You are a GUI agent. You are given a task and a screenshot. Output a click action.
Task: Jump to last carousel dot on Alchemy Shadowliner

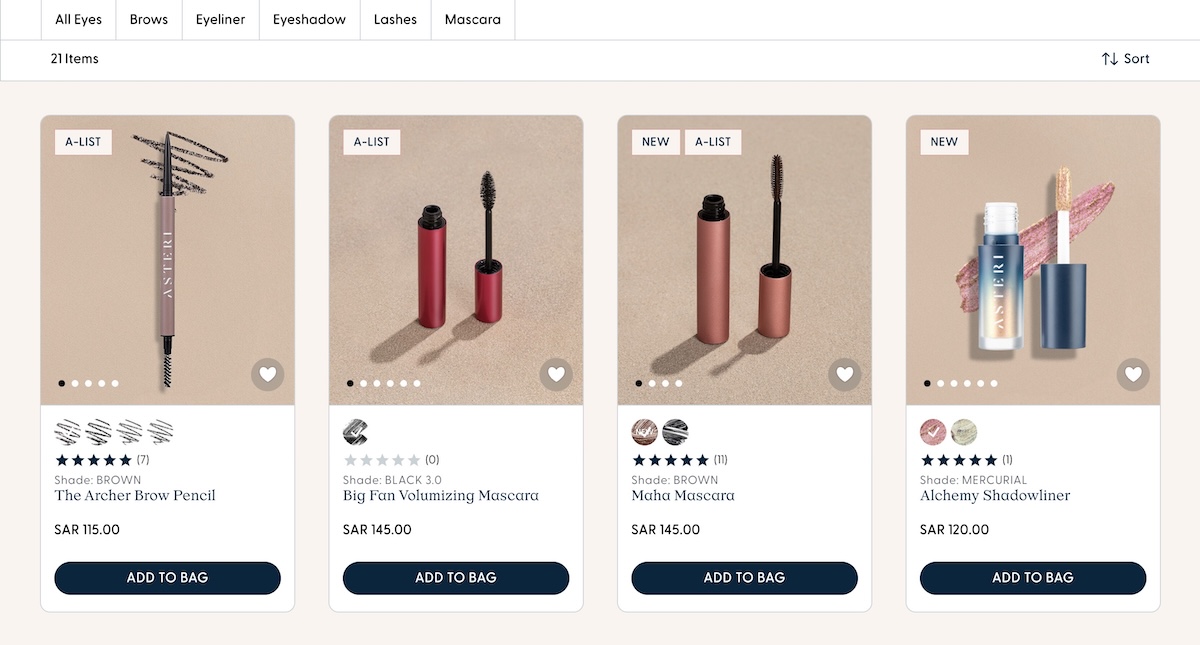(994, 383)
